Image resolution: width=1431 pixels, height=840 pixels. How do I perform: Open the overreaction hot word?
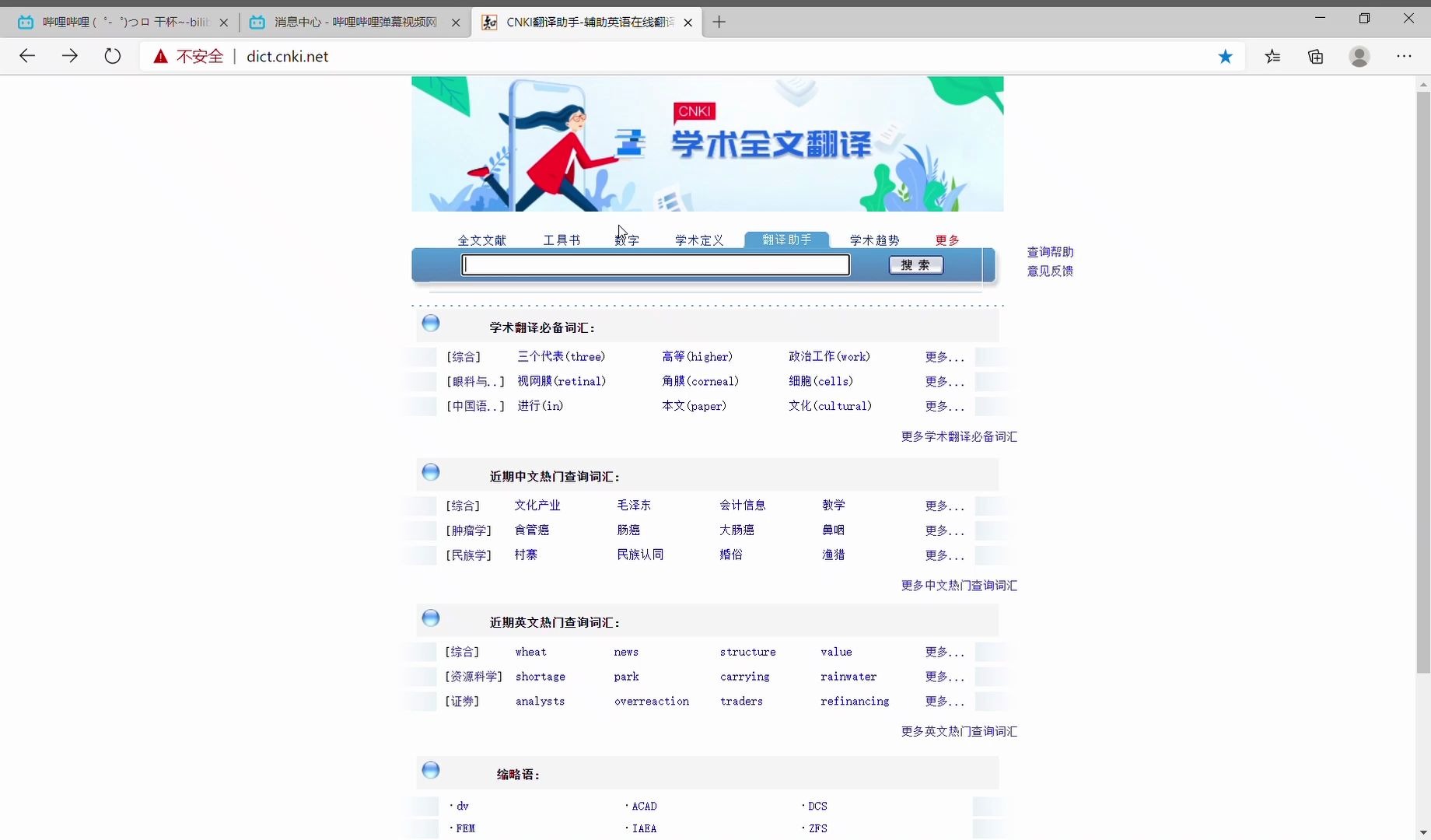pyautogui.click(x=652, y=702)
